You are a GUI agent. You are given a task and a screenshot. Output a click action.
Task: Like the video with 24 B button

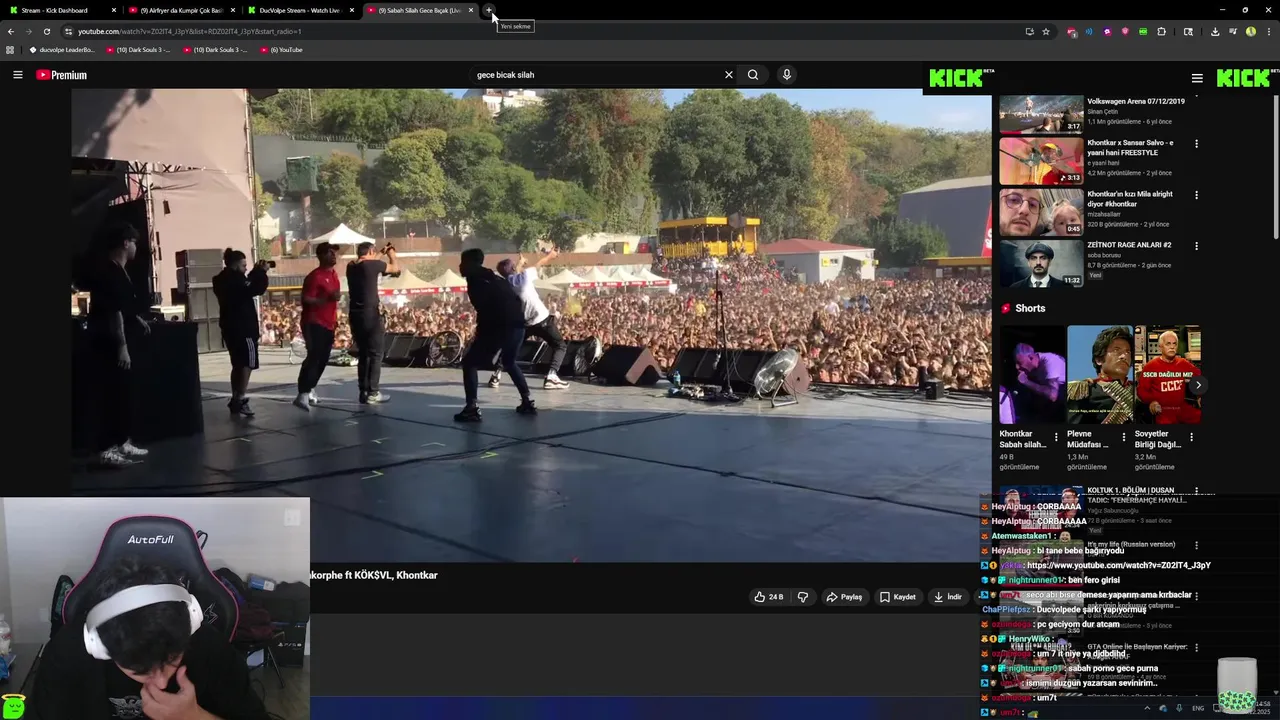coord(768,597)
